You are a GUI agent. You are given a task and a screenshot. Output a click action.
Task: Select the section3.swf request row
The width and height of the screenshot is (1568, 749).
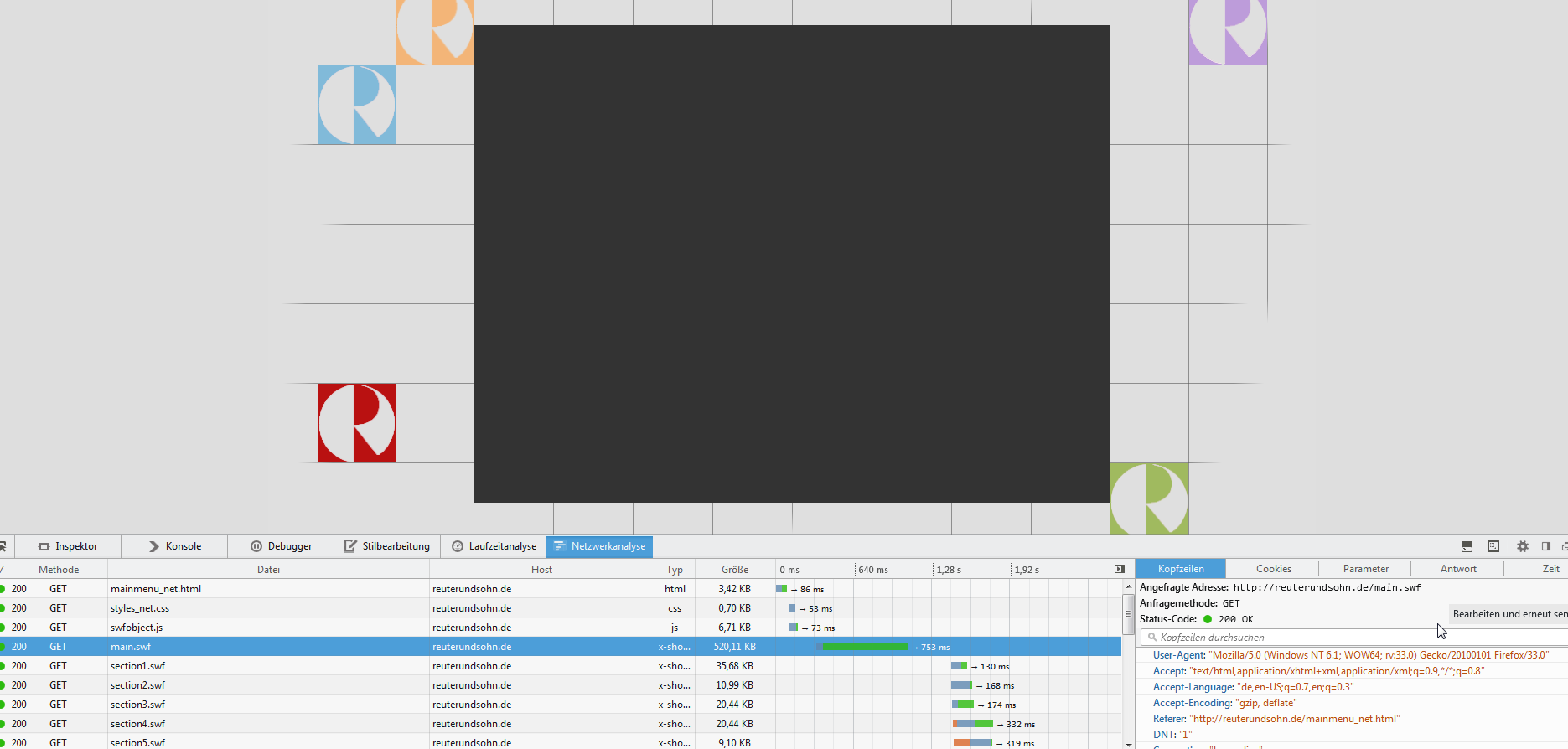pos(561,705)
